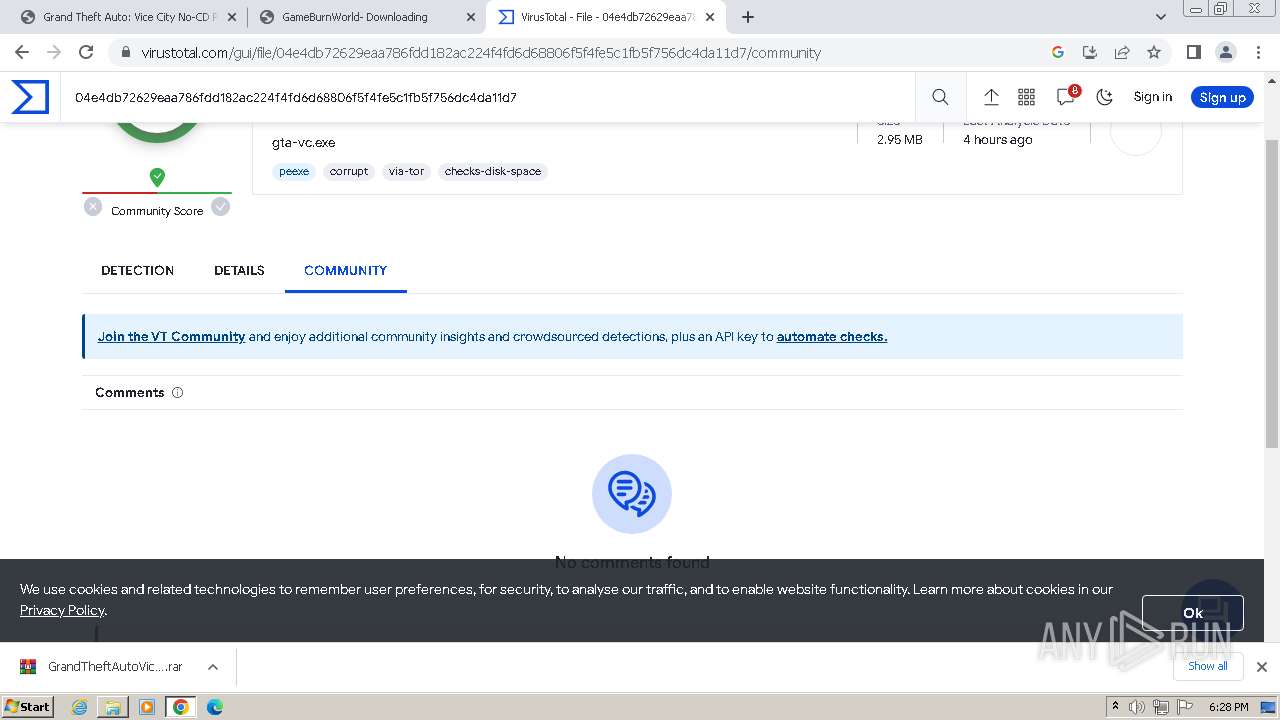Click the corrupt tag
1280x720 pixels.
[349, 171]
